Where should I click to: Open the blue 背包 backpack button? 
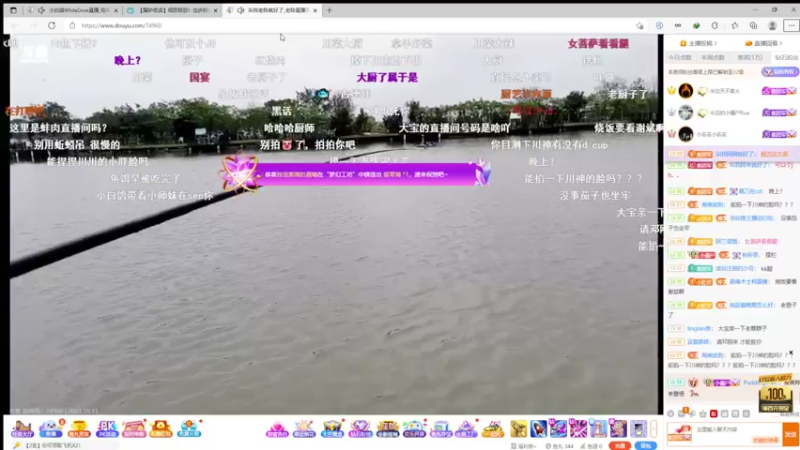(x=645, y=446)
